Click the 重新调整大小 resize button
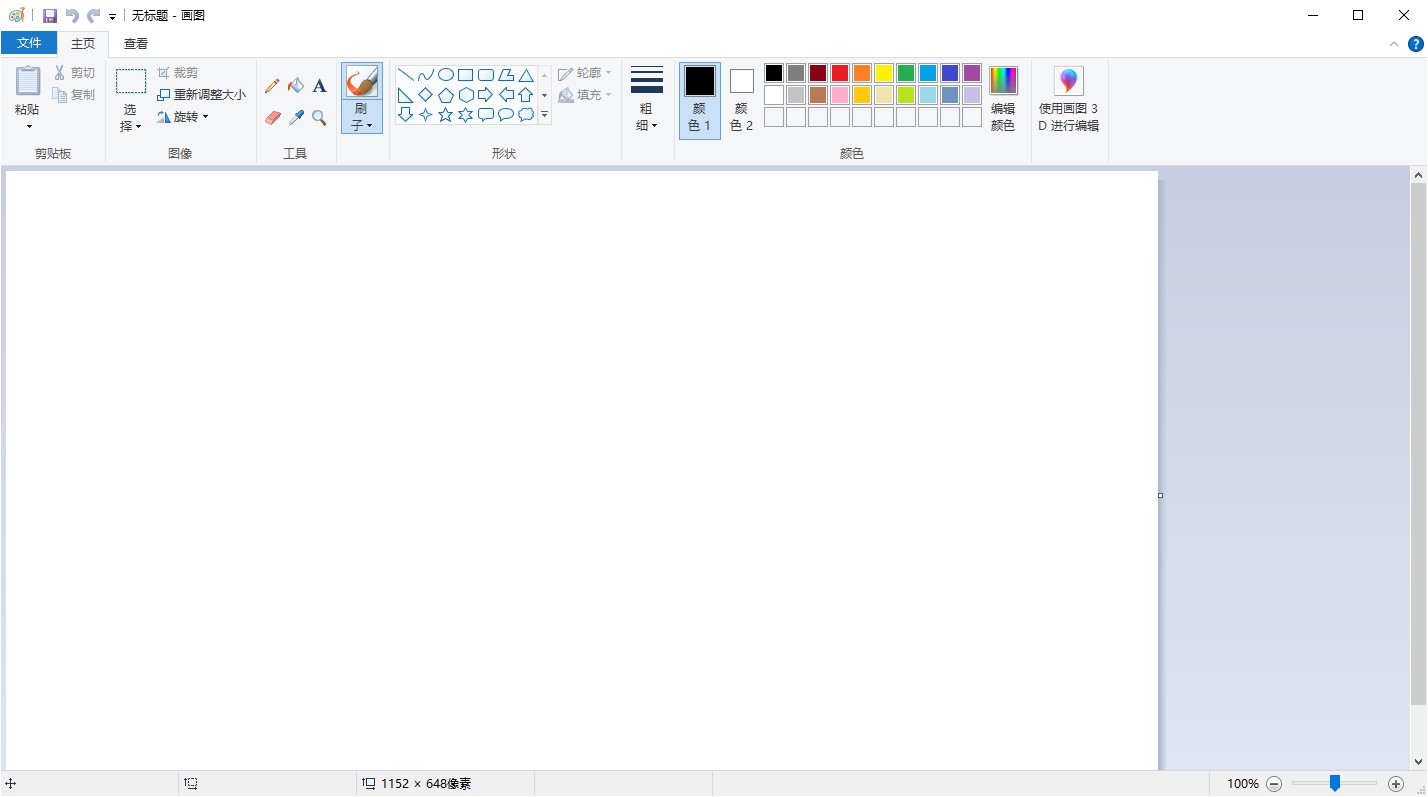The width and height of the screenshot is (1428, 797). (202, 95)
